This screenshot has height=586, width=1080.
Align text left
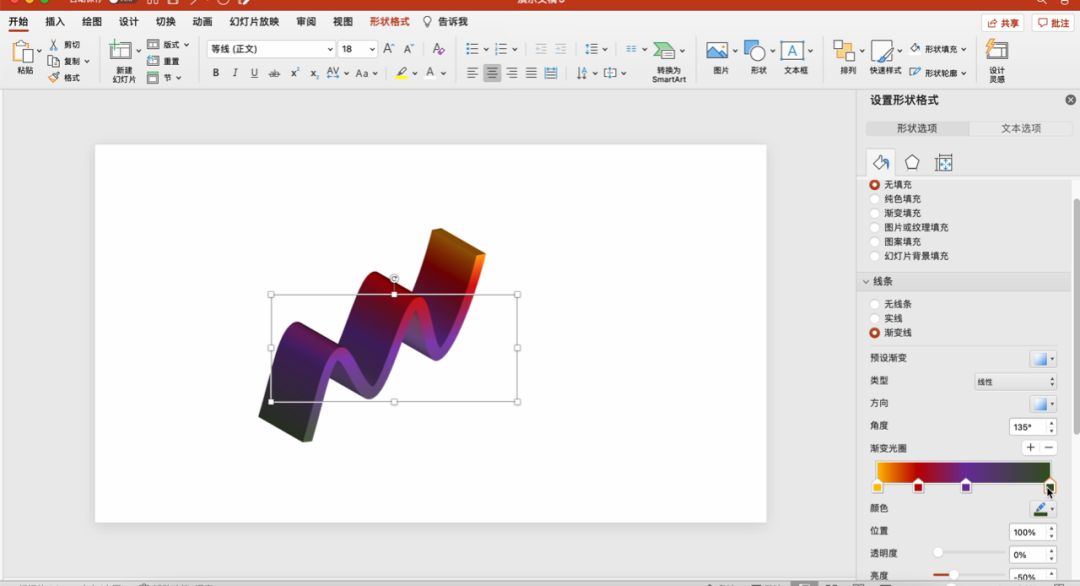(472, 73)
